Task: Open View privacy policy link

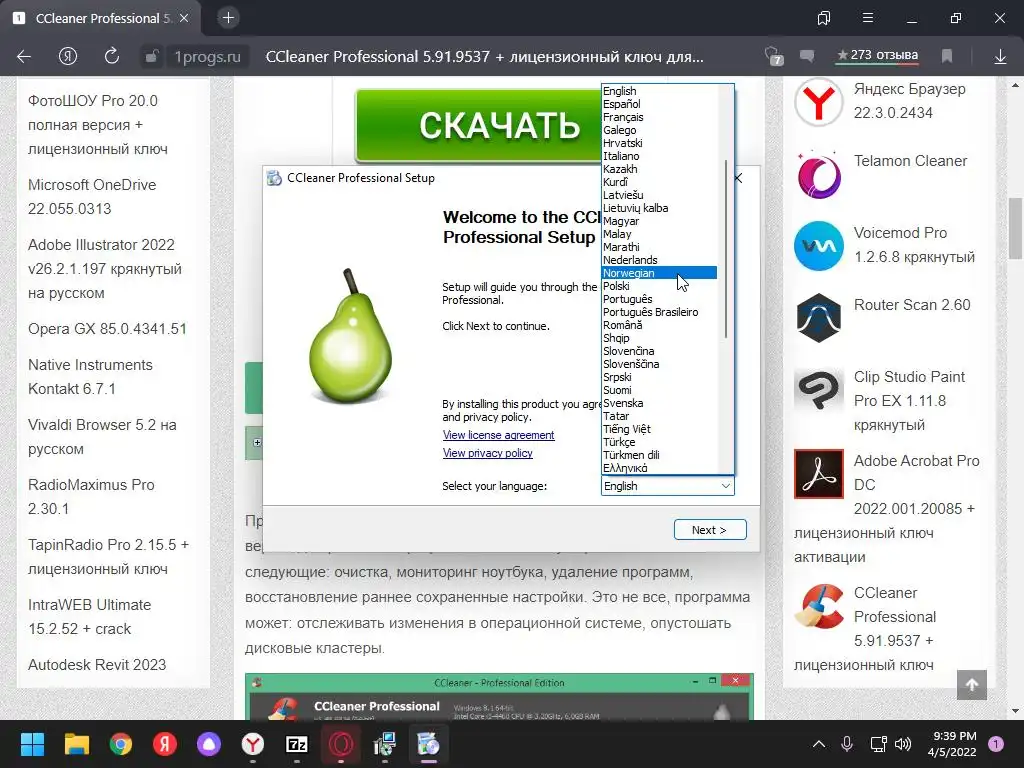Action: click(x=487, y=453)
